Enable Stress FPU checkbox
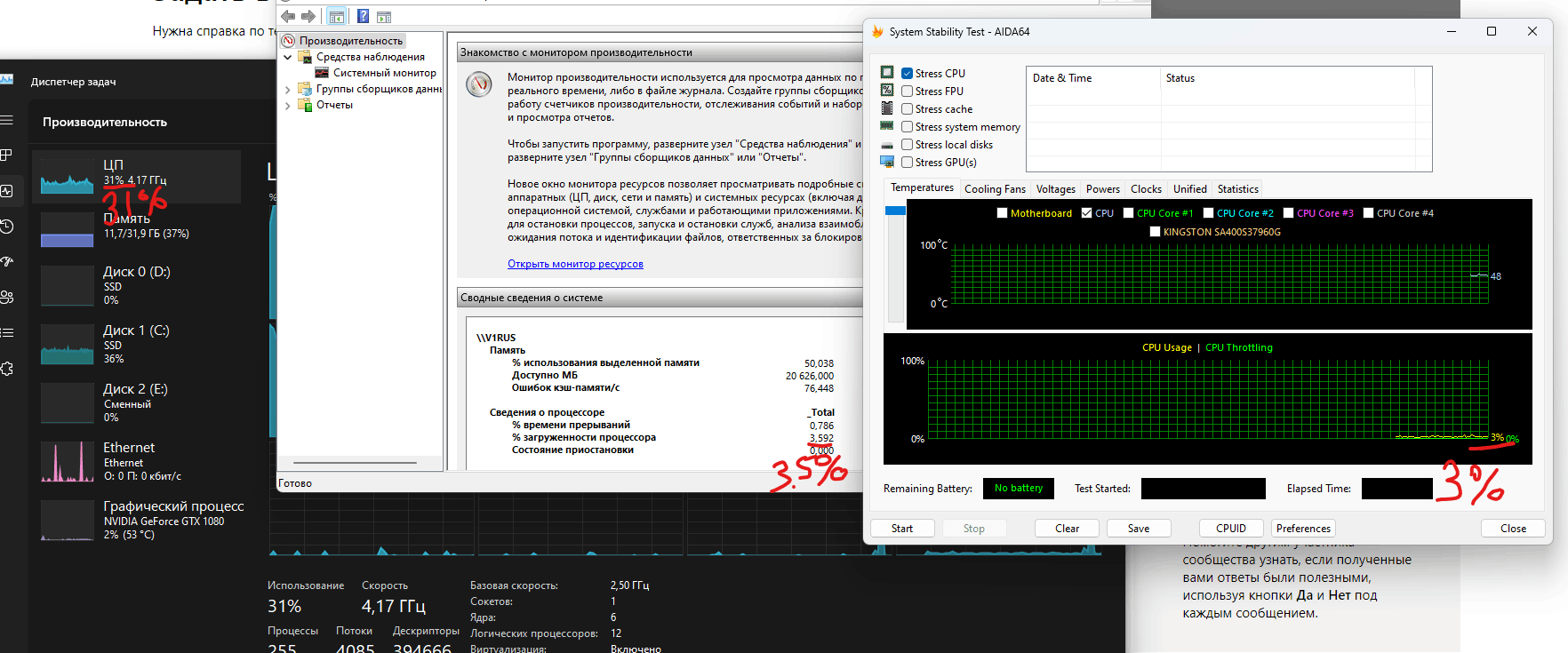The width and height of the screenshot is (1568, 653). pyautogui.click(x=908, y=92)
